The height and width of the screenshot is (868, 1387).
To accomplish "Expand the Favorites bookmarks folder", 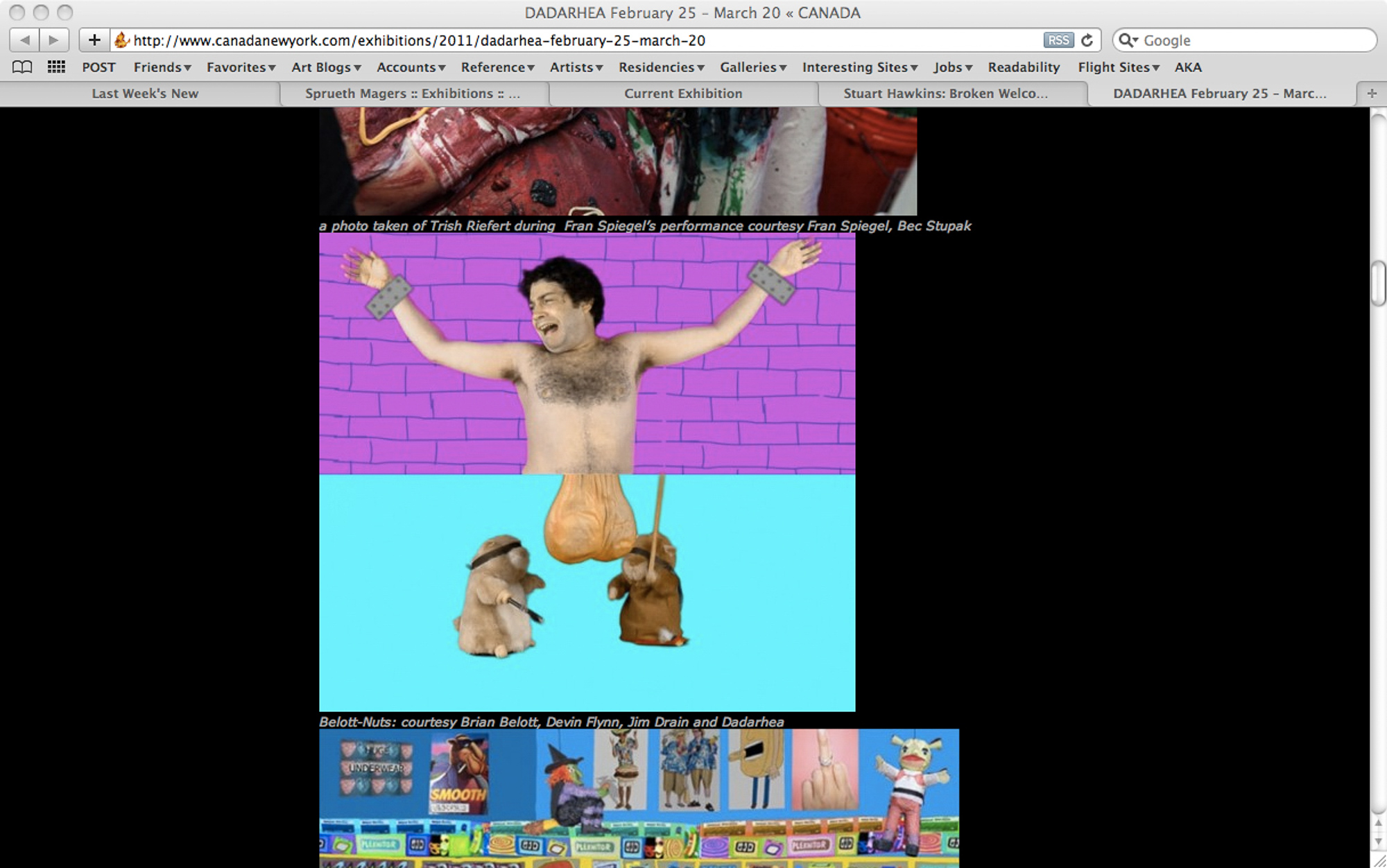I will point(241,67).
